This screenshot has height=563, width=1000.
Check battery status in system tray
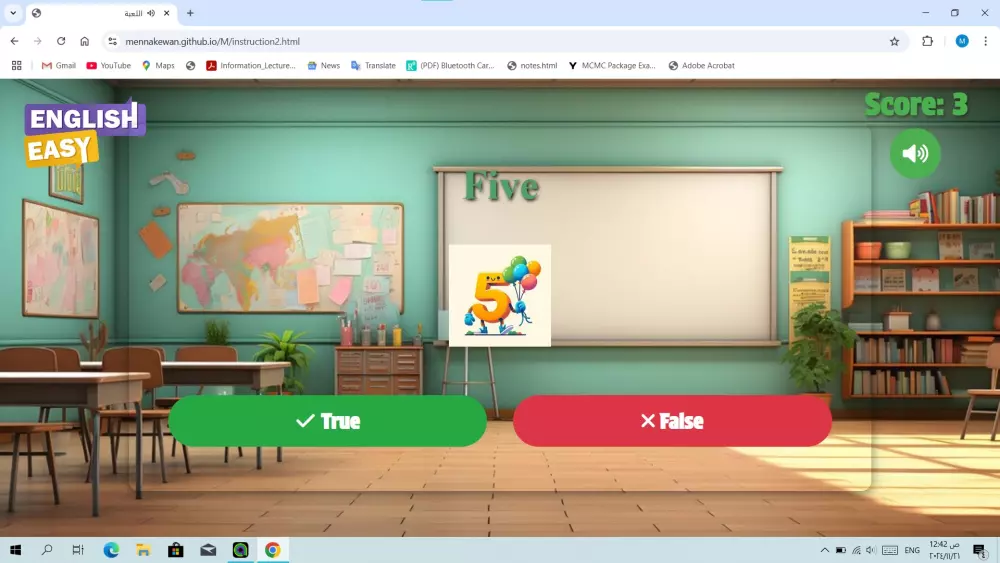841,550
